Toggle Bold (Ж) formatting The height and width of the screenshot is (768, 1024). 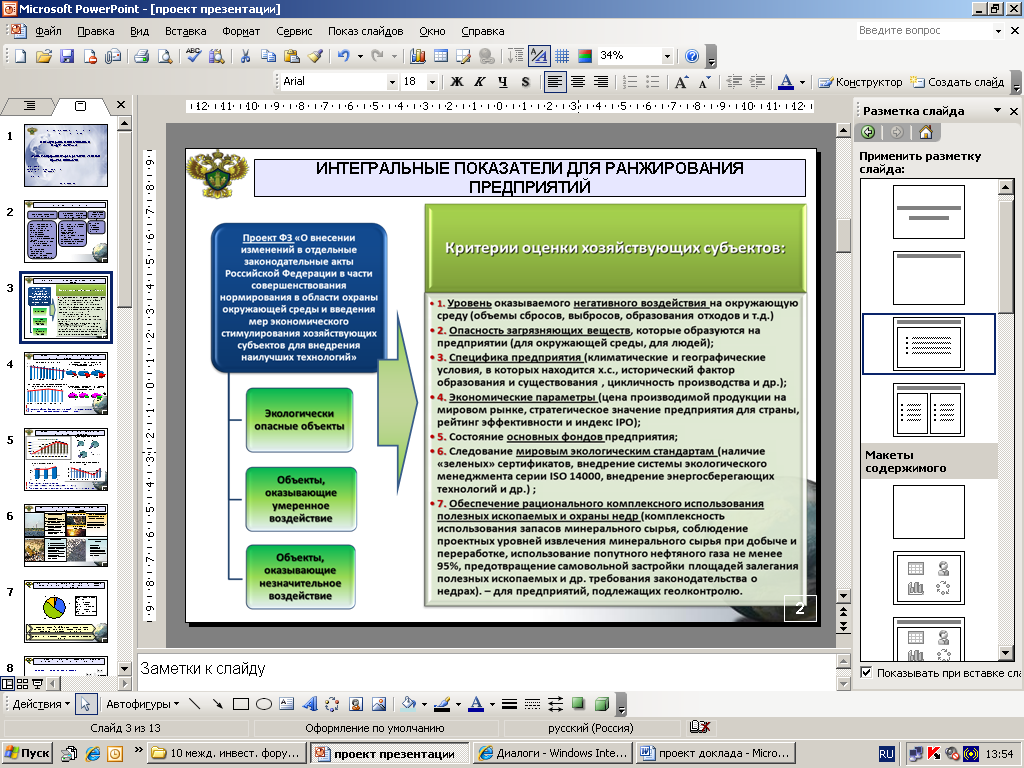(x=456, y=82)
